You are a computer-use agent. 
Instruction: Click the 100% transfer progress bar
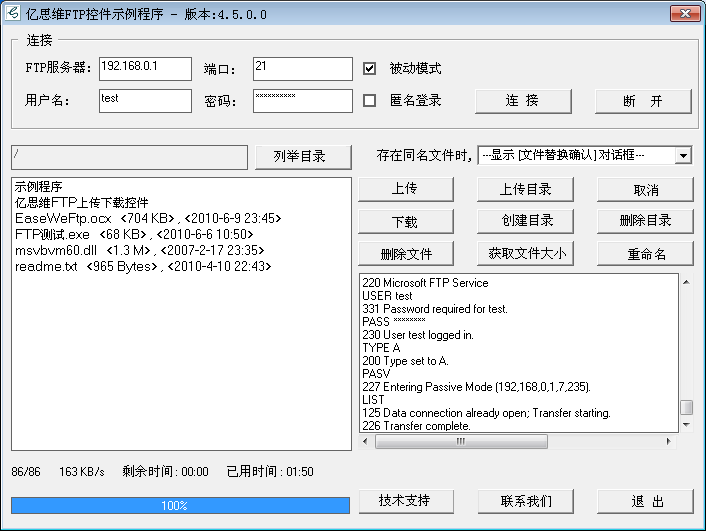click(181, 505)
